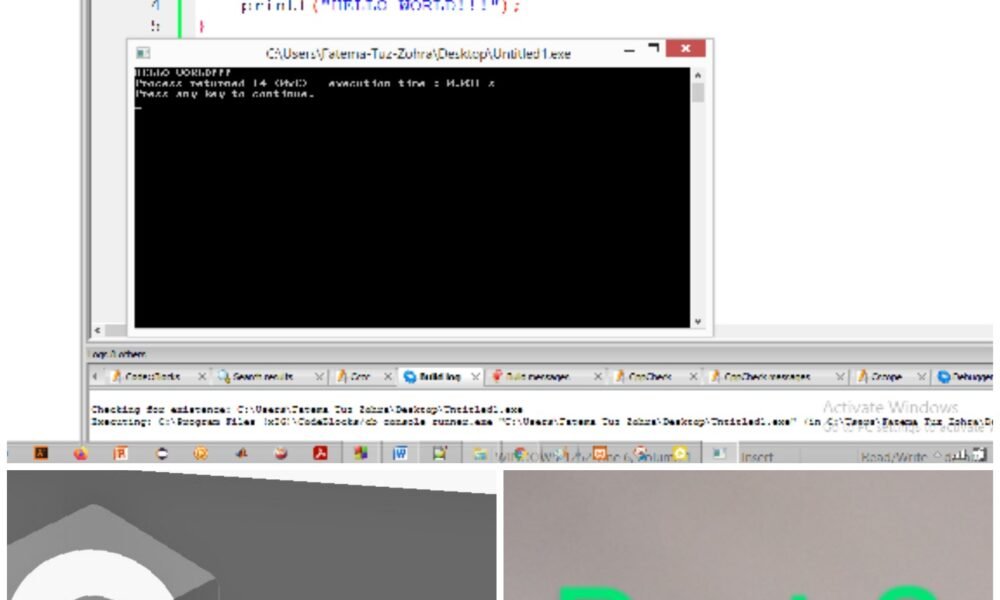This screenshot has height=600, width=1000.
Task: Open Microsoft Word from the taskbar
Action: [x=400, y=453]
